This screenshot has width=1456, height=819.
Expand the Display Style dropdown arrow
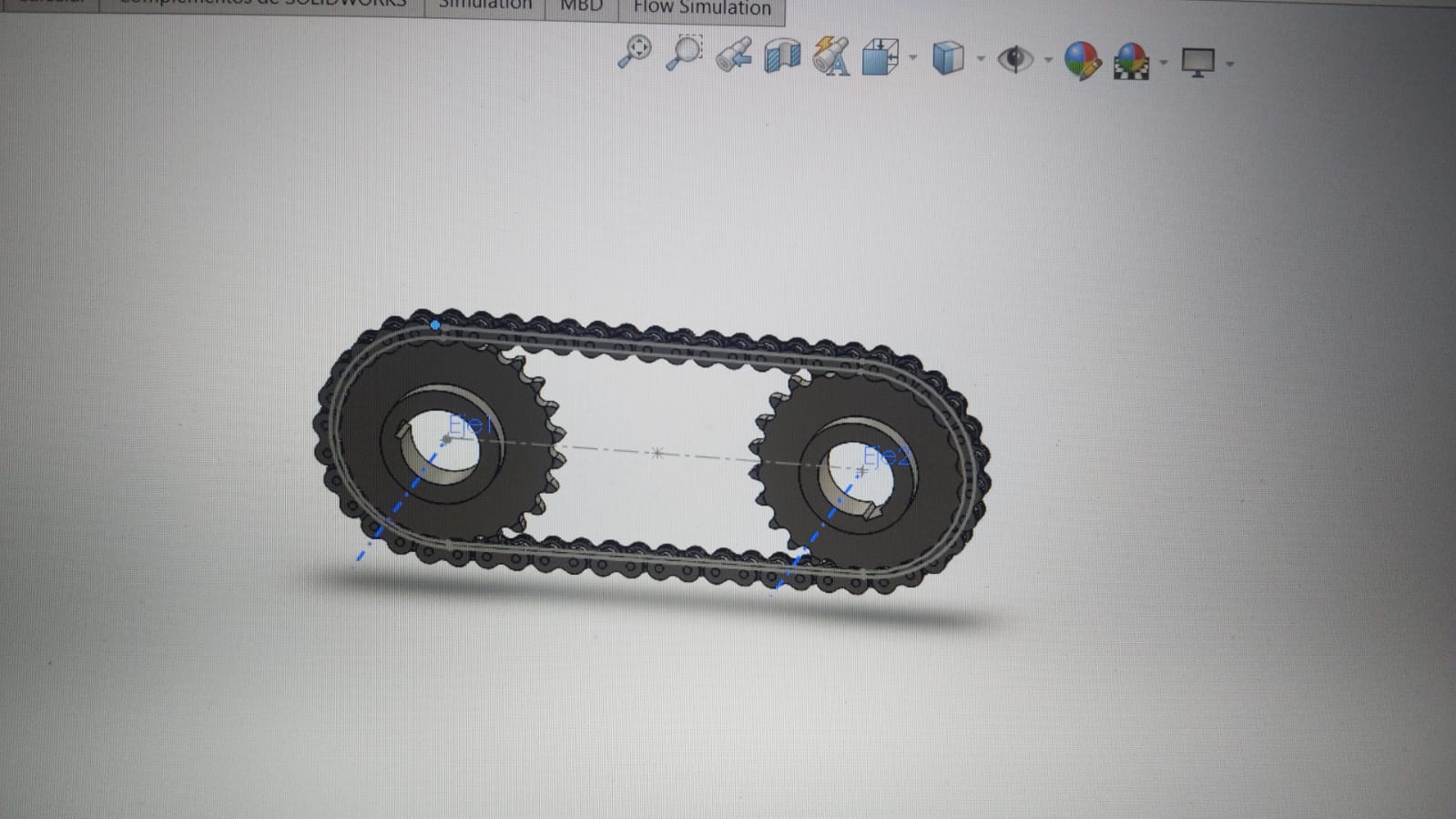(981, 59)
